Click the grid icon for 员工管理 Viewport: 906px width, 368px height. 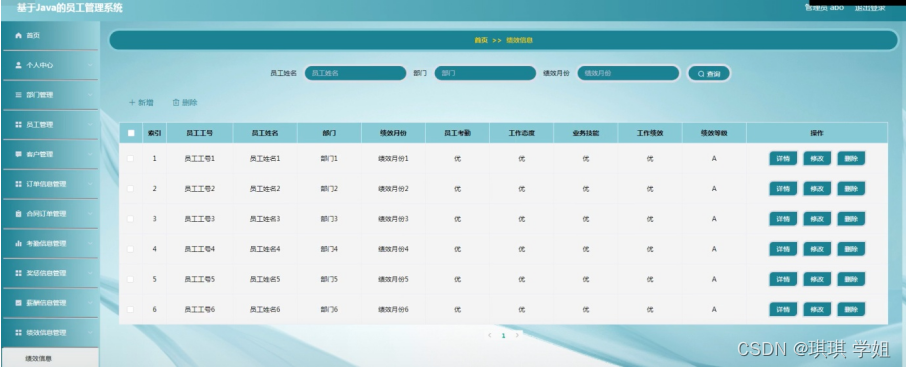18,125
